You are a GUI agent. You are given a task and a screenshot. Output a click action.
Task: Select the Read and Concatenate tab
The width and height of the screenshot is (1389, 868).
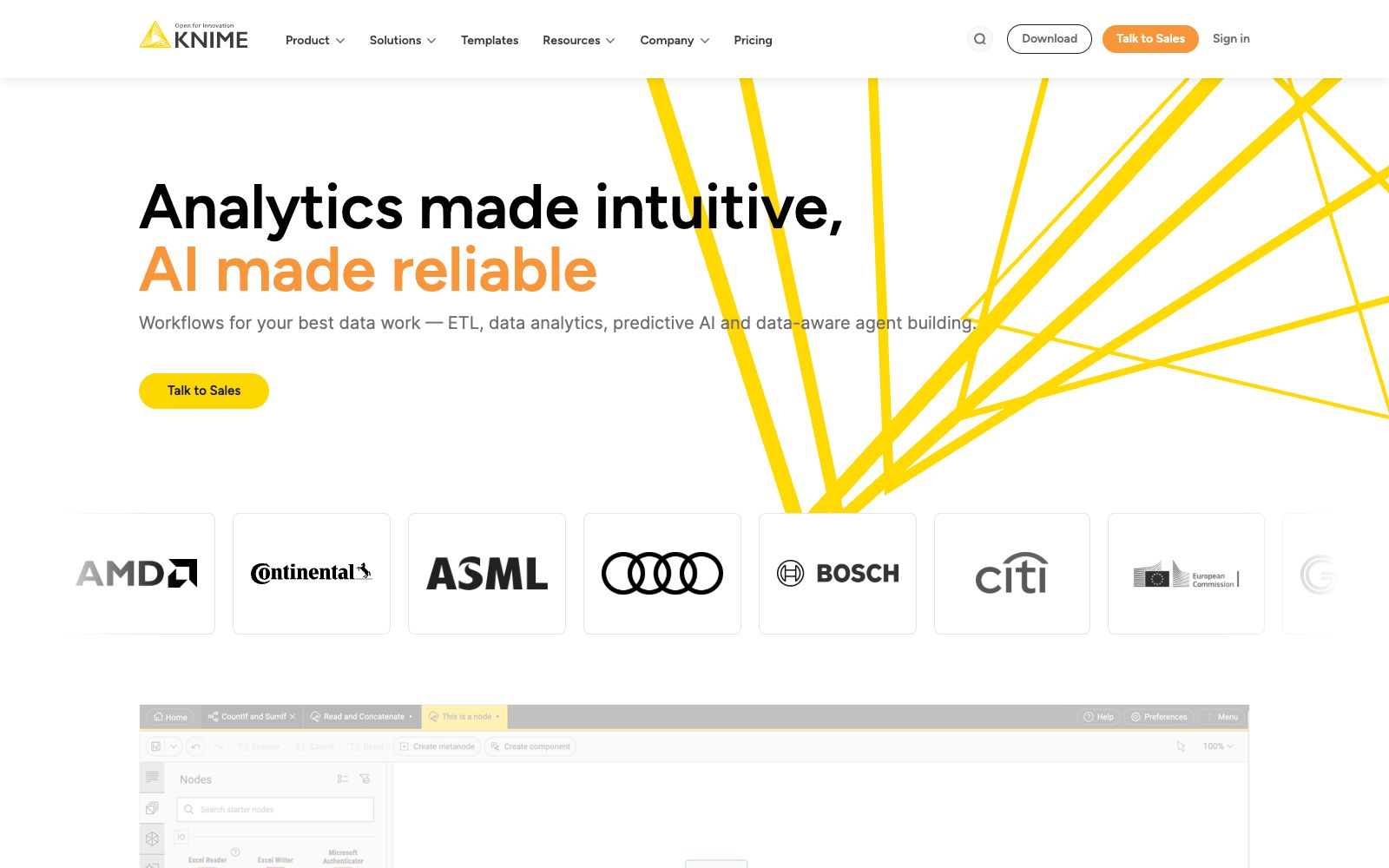pos(361,717)
